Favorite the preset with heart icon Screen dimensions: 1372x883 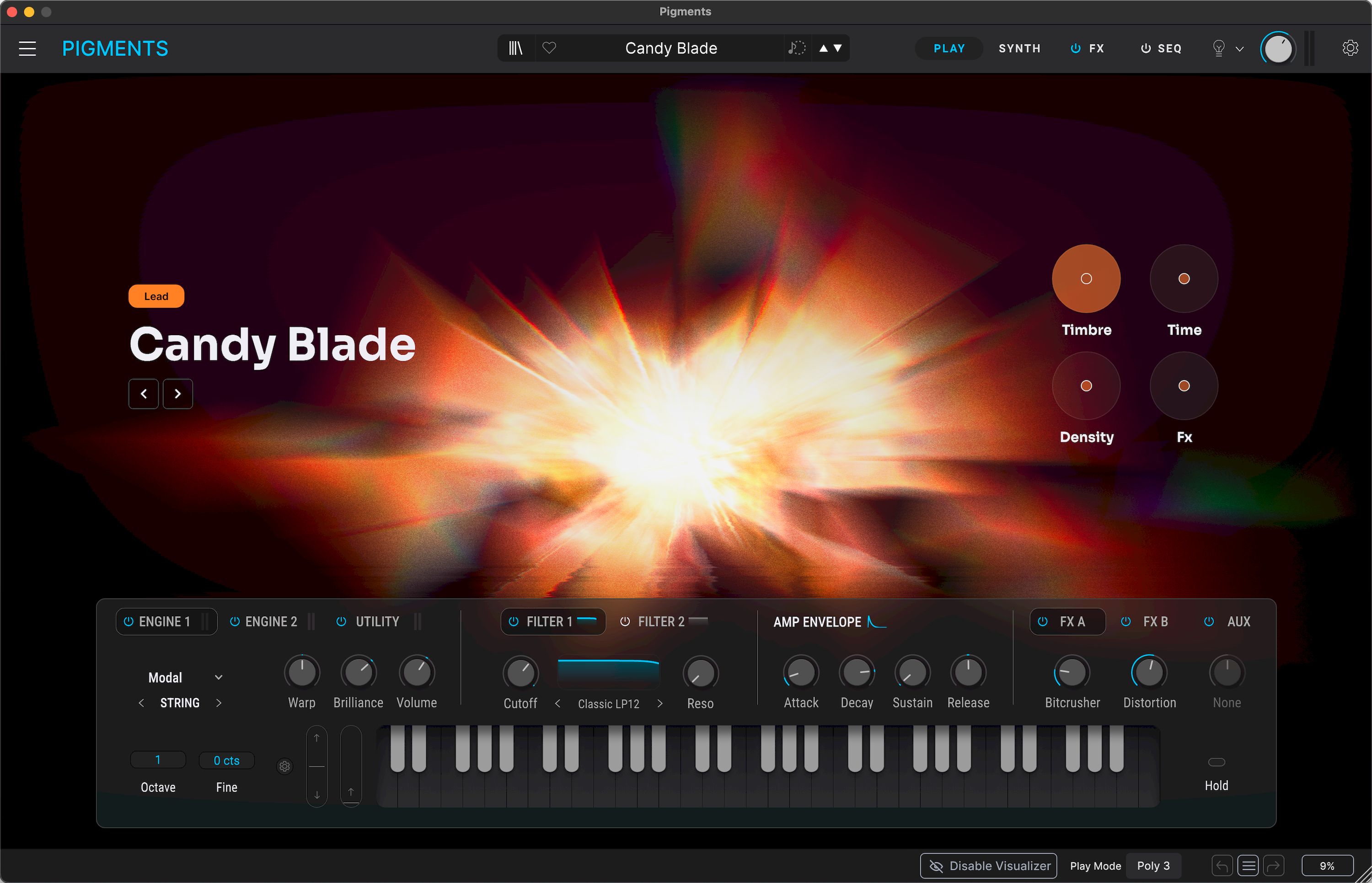click(x=549, y=48)
